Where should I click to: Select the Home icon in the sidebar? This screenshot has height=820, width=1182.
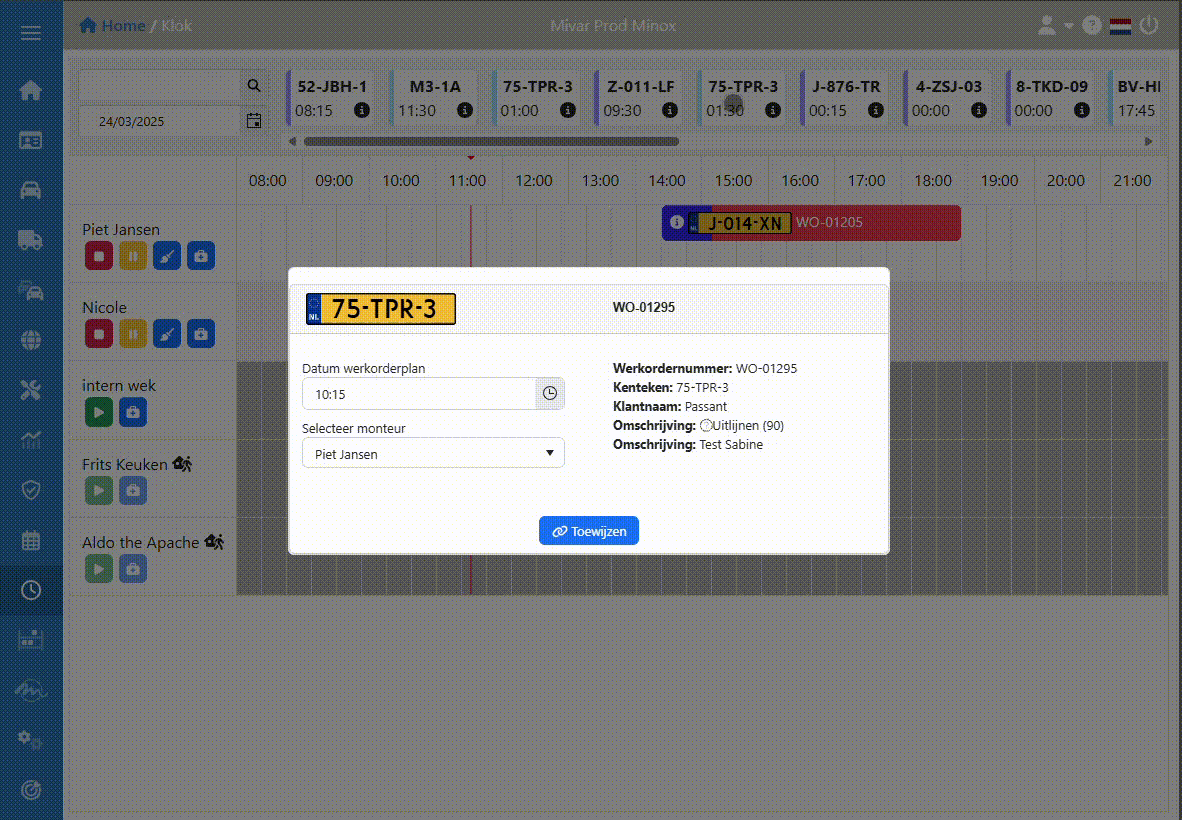31,90
